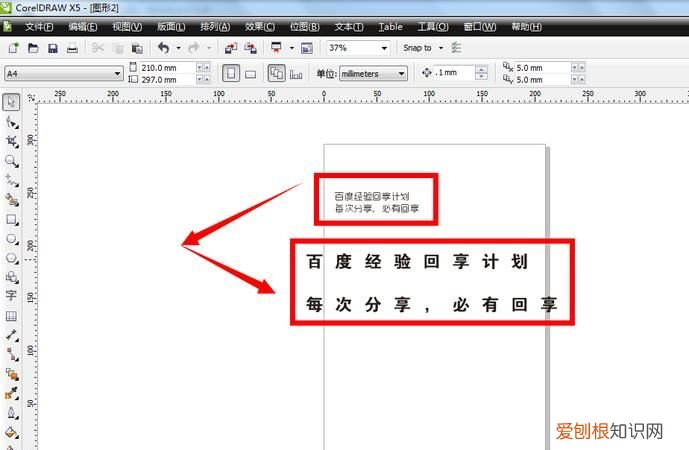The image size is (689, 450).
Task: Select the Eyedropper tool
Action: 11,393
